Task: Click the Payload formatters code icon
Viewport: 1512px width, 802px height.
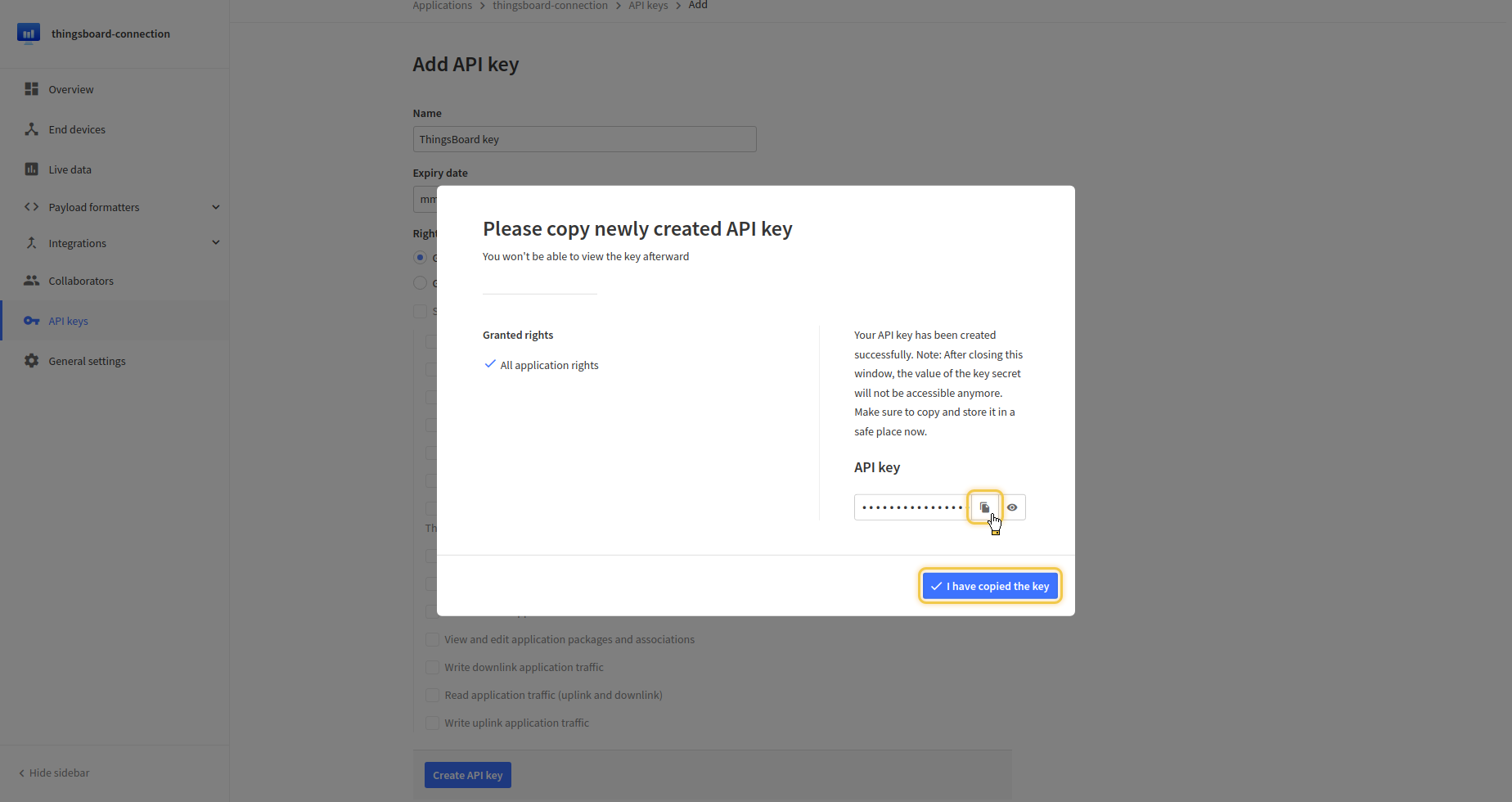Action: point(32,207)
